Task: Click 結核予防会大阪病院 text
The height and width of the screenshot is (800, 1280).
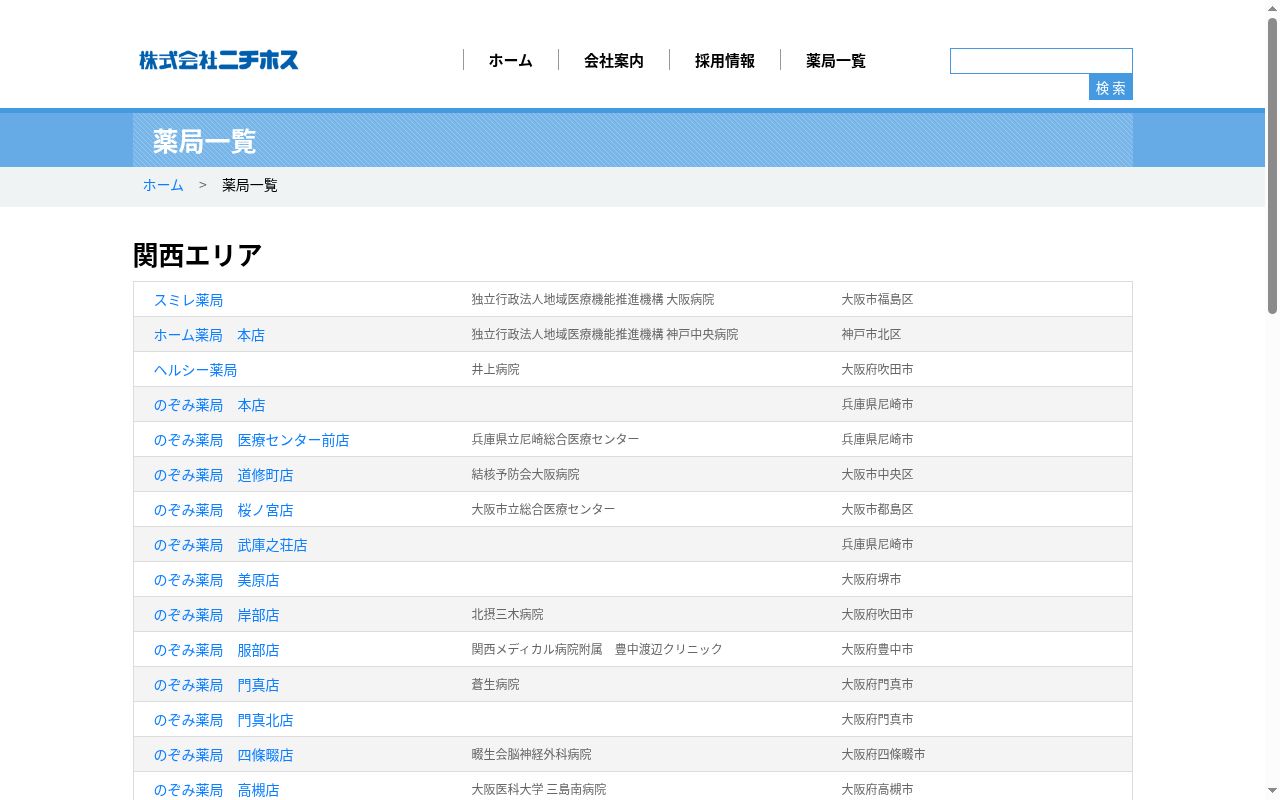Action: [526, 474]
